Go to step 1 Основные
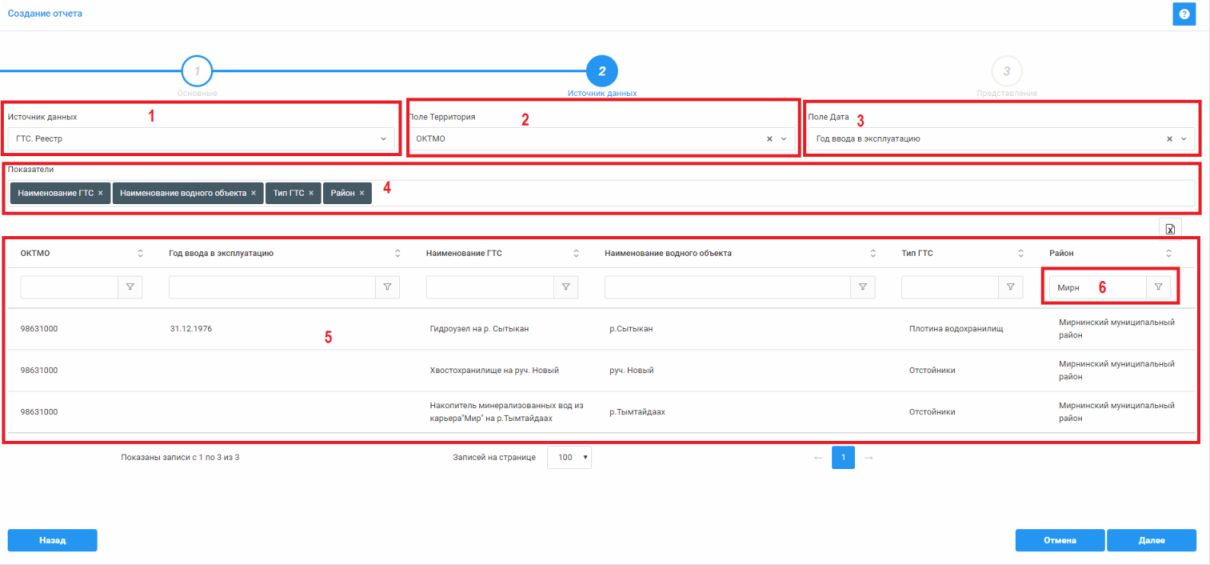This screenshot has height=565, width=1210. pyautogui.click(x=197, y=71)
